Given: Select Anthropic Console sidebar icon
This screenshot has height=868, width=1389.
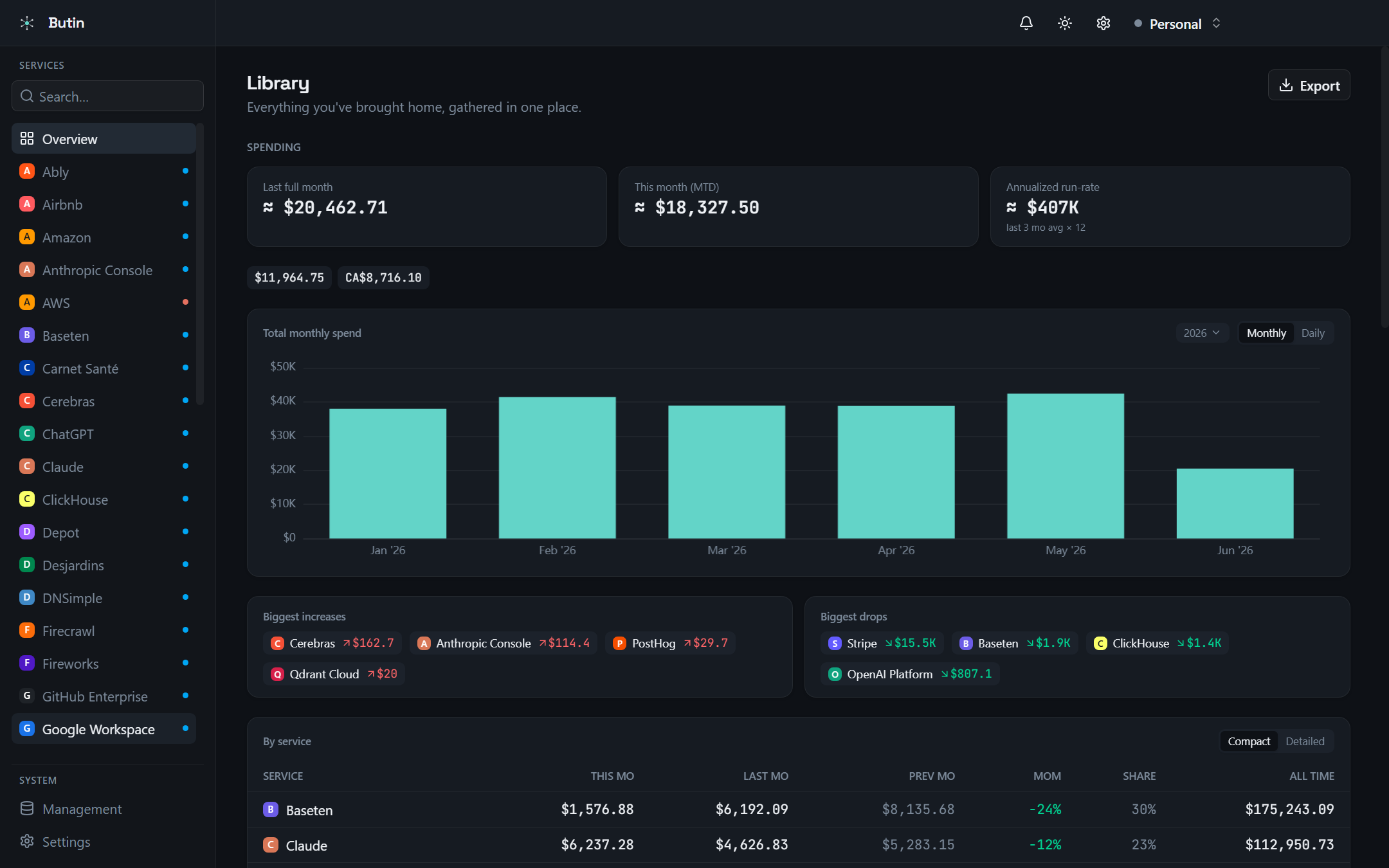Looking at the screenshot, I should [27, 269].
